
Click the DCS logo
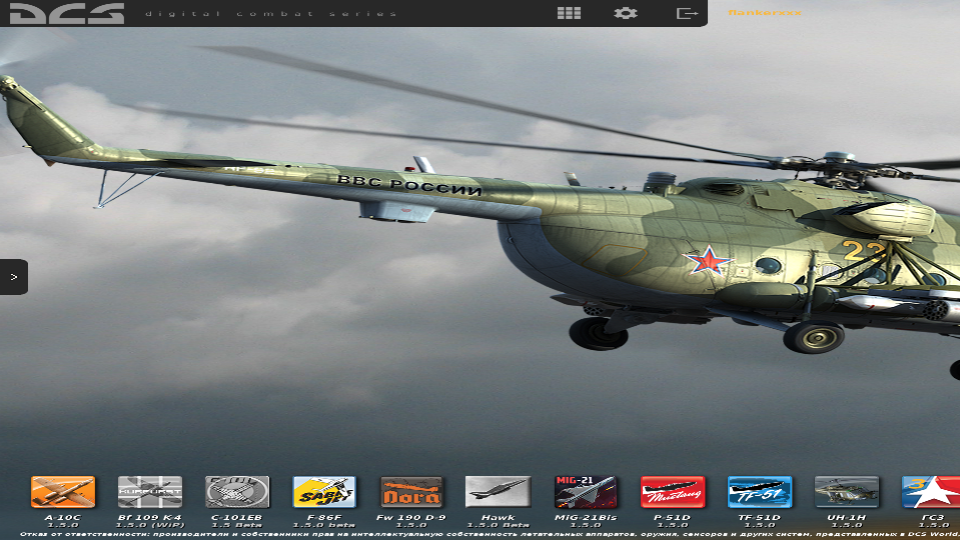pyautogui.click(x=67, y=13)
